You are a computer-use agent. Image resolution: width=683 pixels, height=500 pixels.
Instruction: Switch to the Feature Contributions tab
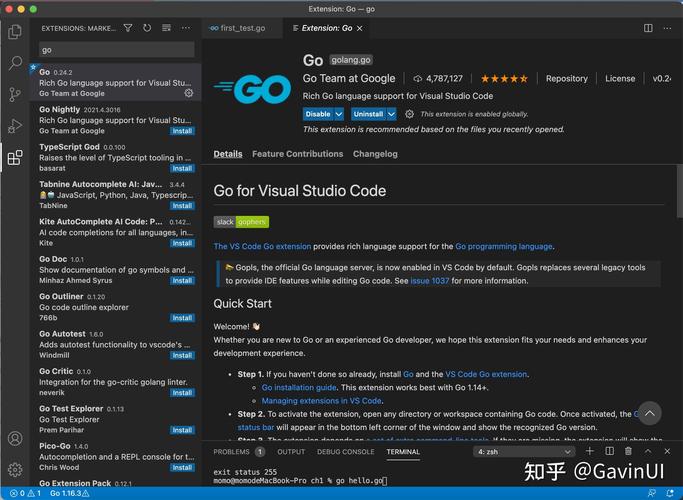298,154
